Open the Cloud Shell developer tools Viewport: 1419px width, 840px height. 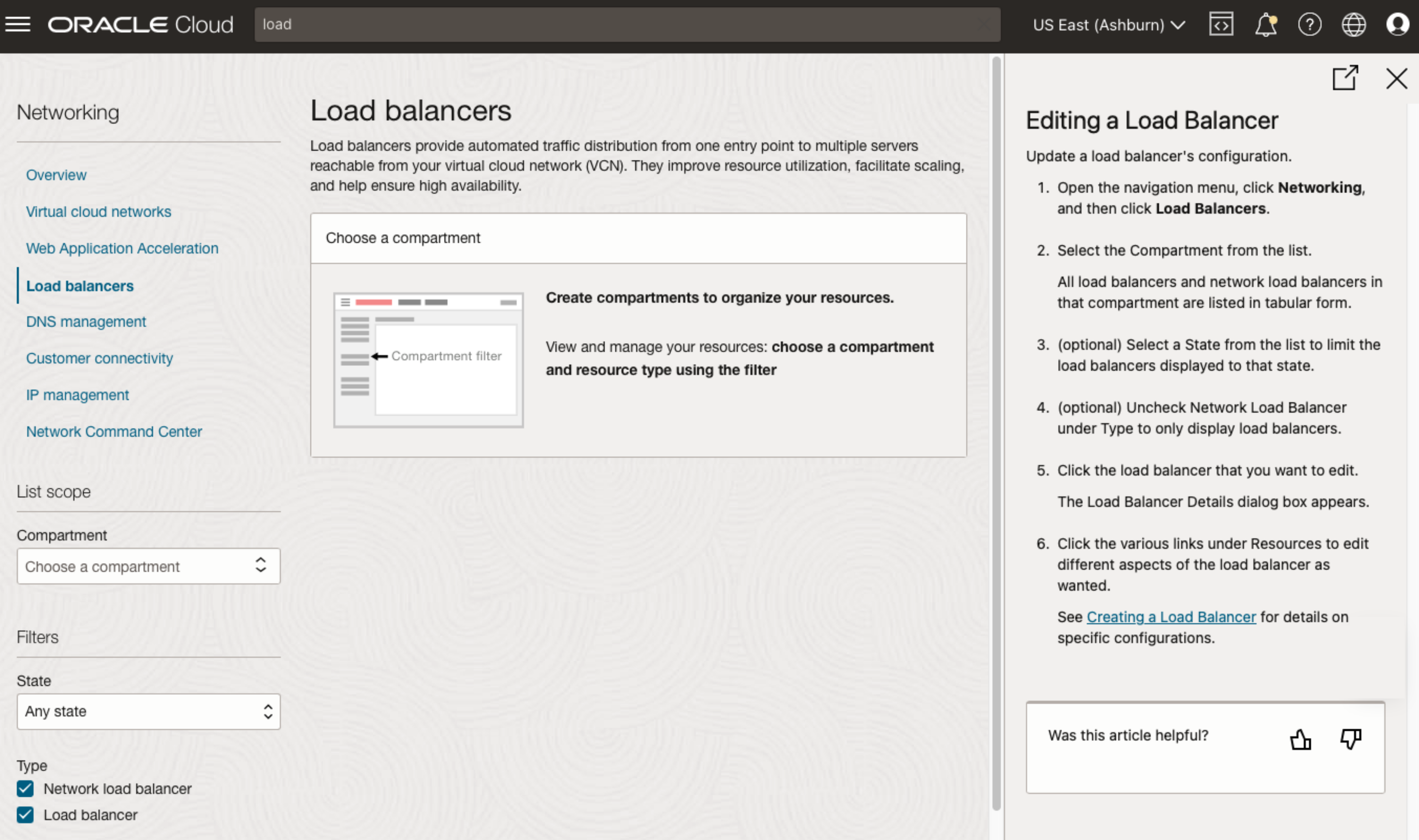(x=1221, y=24)
